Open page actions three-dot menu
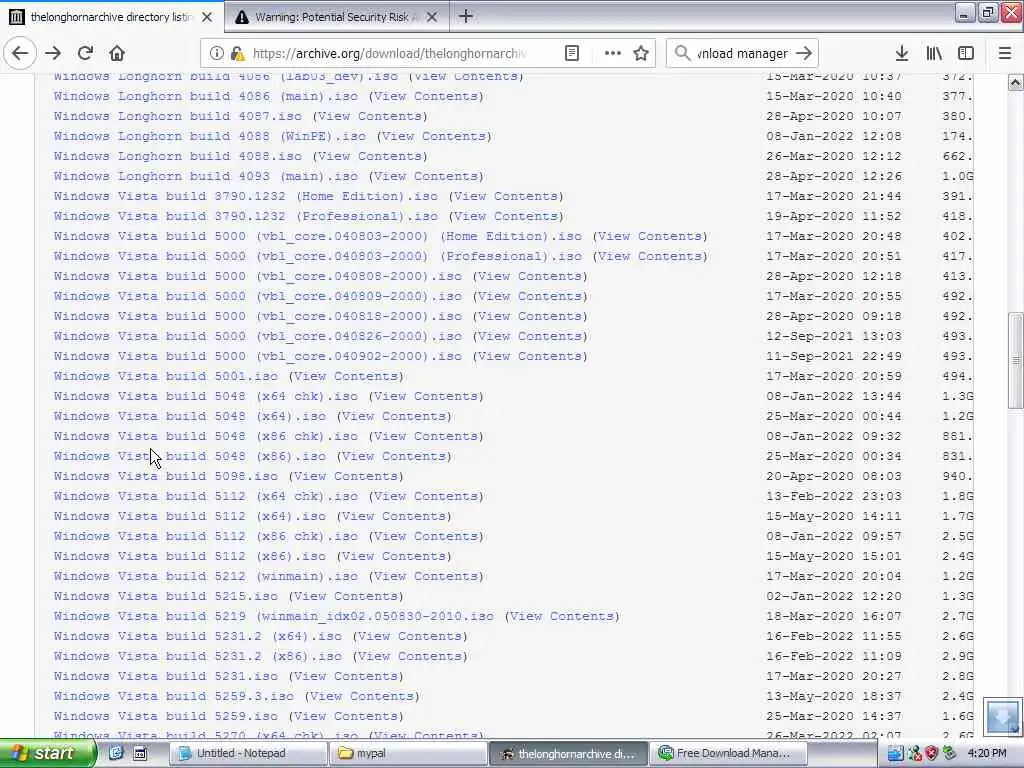1024x768 pixels. pos(613,54)
